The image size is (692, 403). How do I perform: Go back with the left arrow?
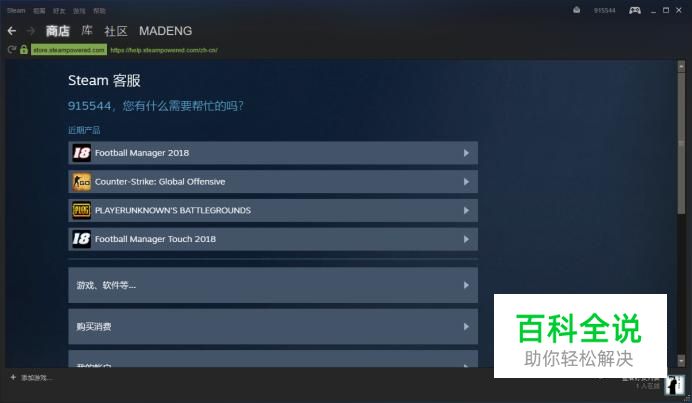[12, 30]
